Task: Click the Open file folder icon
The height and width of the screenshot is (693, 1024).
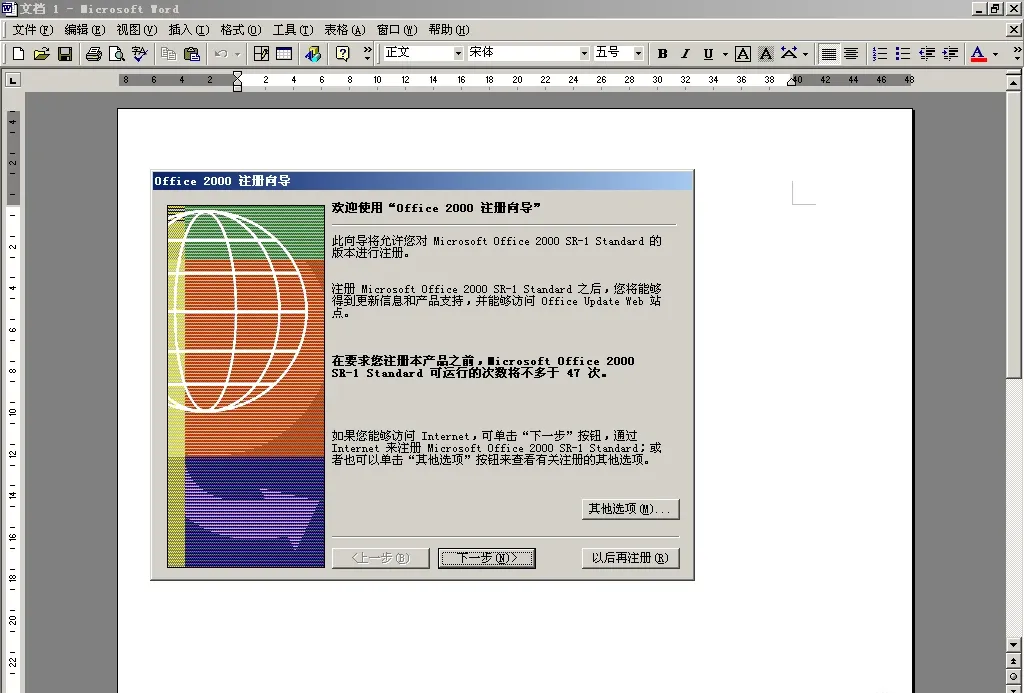Action: pyautogui.click(x=41, y=54)
